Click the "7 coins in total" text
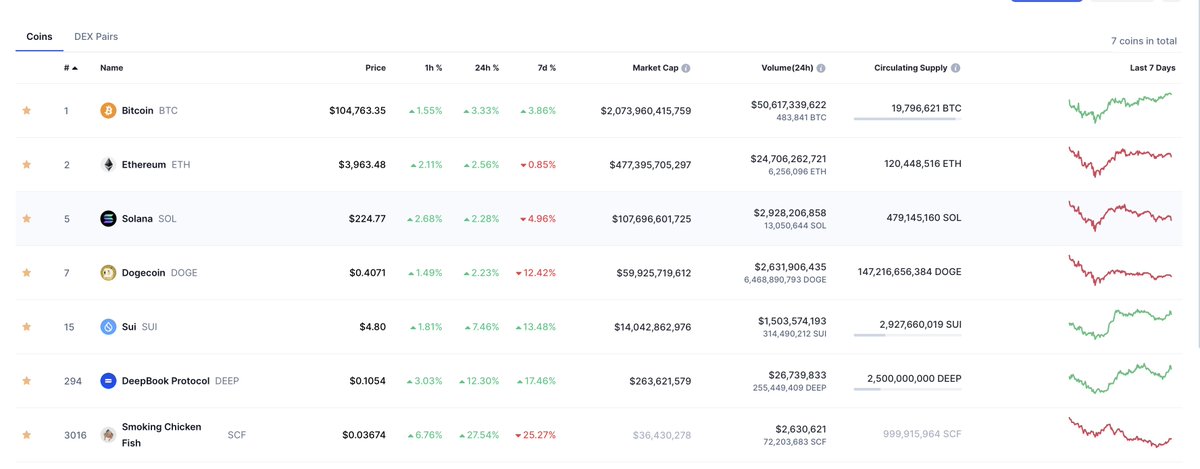Image resolution: width=1200 pixels, height=469 pixels. [1143, 41]
